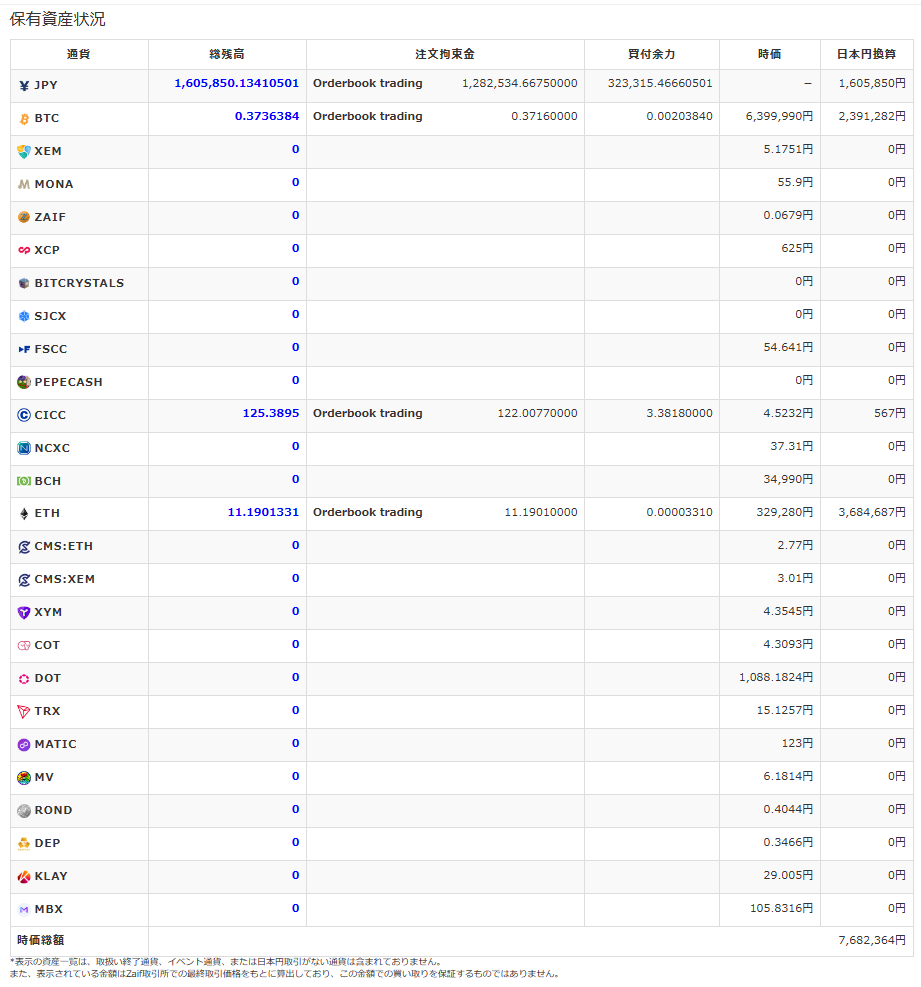The width and height of the screenshot is (921, 987).
Task: Click the total value 7,682,364円
Action: (x=872, y=940)
